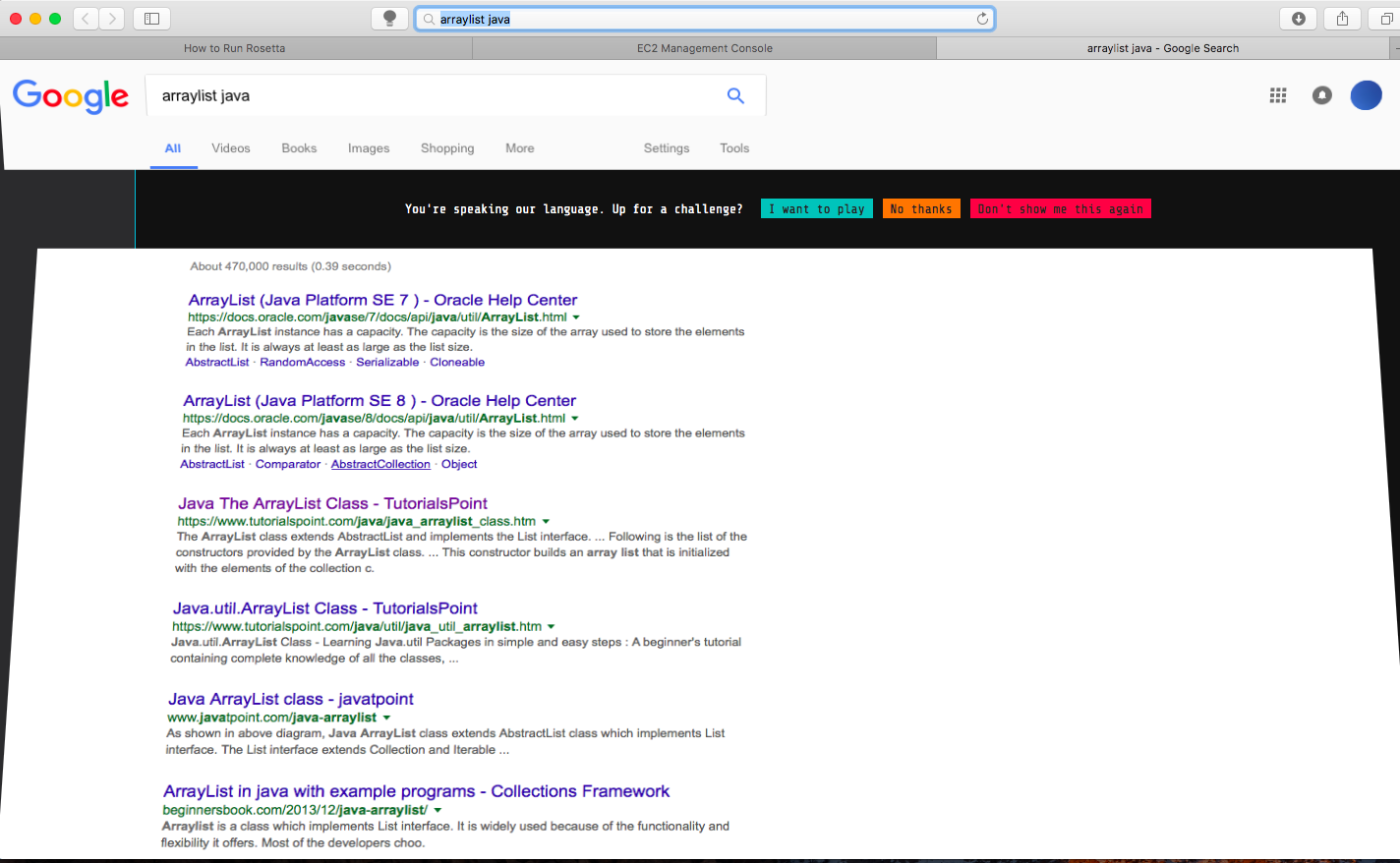Screen dimensions: 1400x863
Task: Open the Books search tab
Action: point(299,148)
